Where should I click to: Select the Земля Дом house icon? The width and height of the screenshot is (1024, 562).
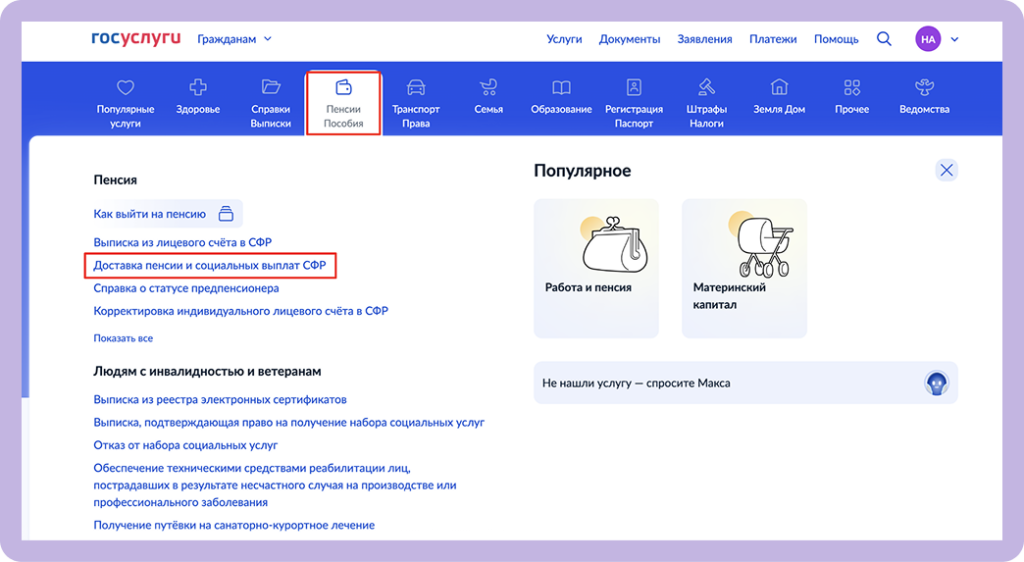(x=779, y=87)
